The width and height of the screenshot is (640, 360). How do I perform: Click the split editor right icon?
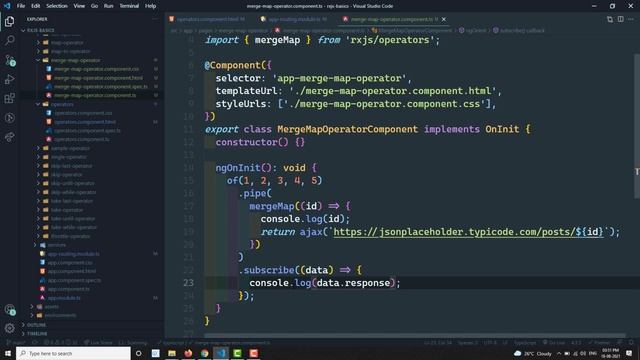coord(620,19)
